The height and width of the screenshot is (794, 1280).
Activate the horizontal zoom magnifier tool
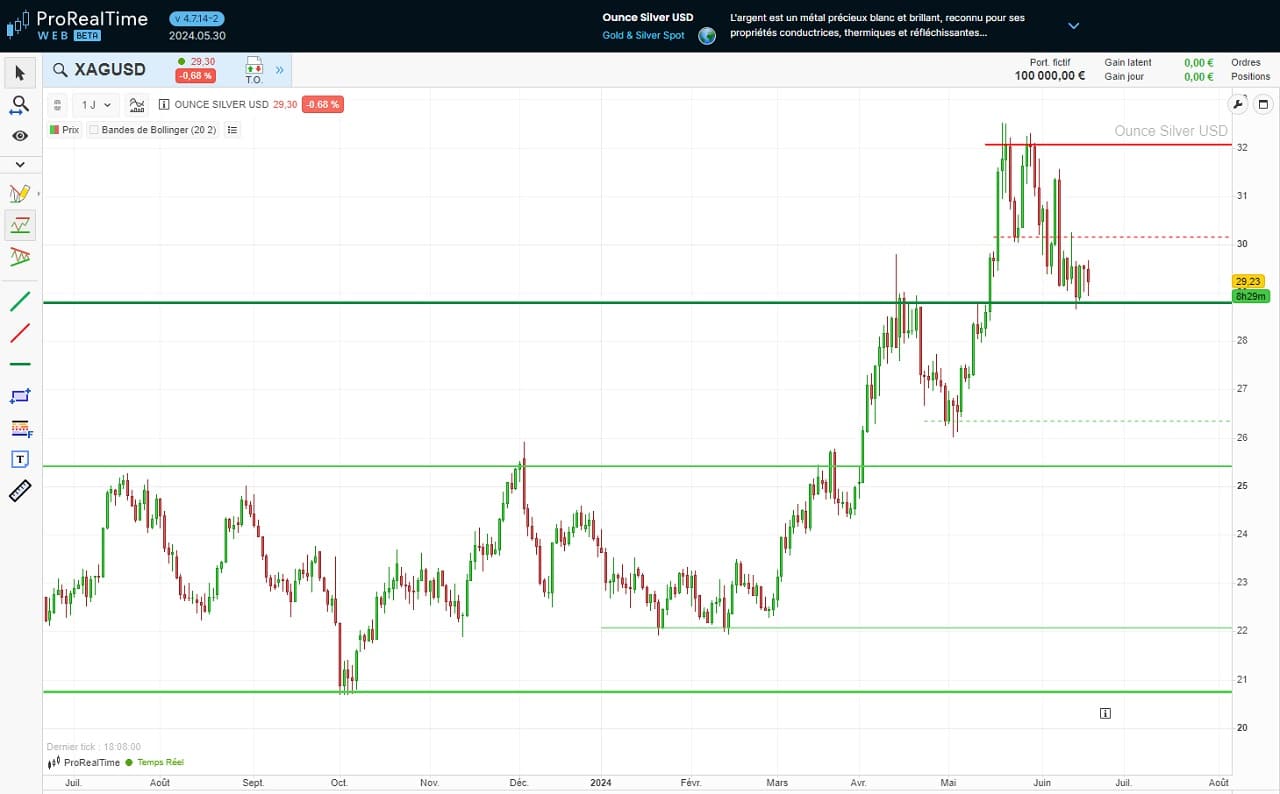point(20,105)
